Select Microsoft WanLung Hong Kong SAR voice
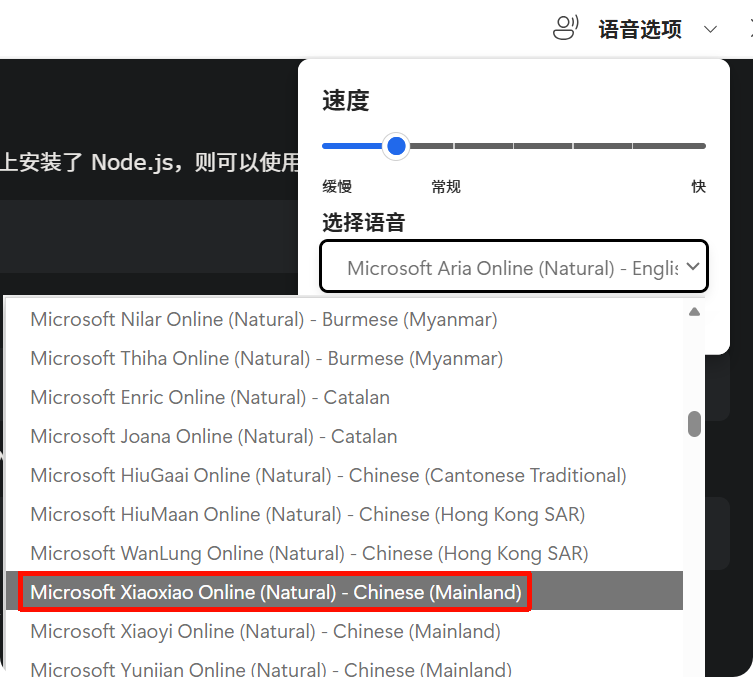Viewport: 753px width, 677px height. (344, 553)
